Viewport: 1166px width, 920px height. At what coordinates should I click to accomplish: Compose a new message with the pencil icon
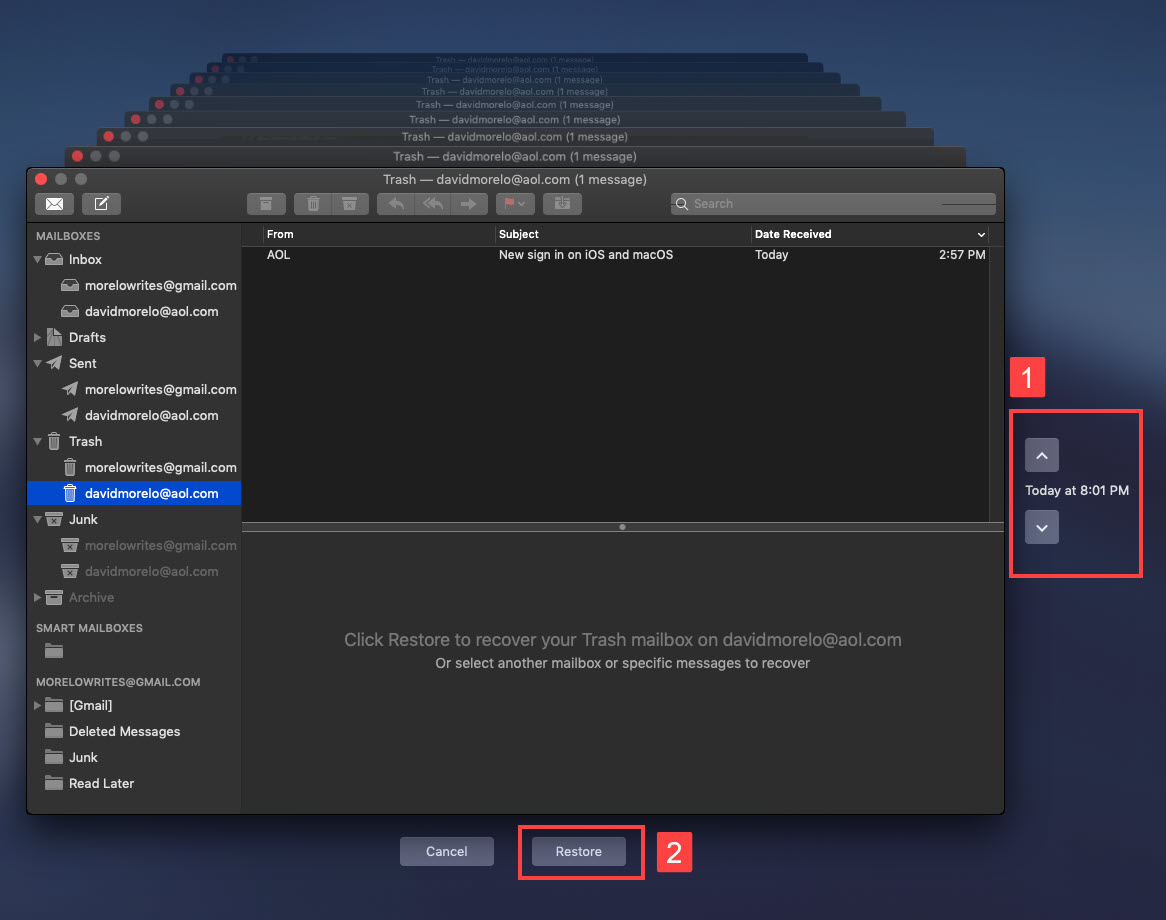101,204
